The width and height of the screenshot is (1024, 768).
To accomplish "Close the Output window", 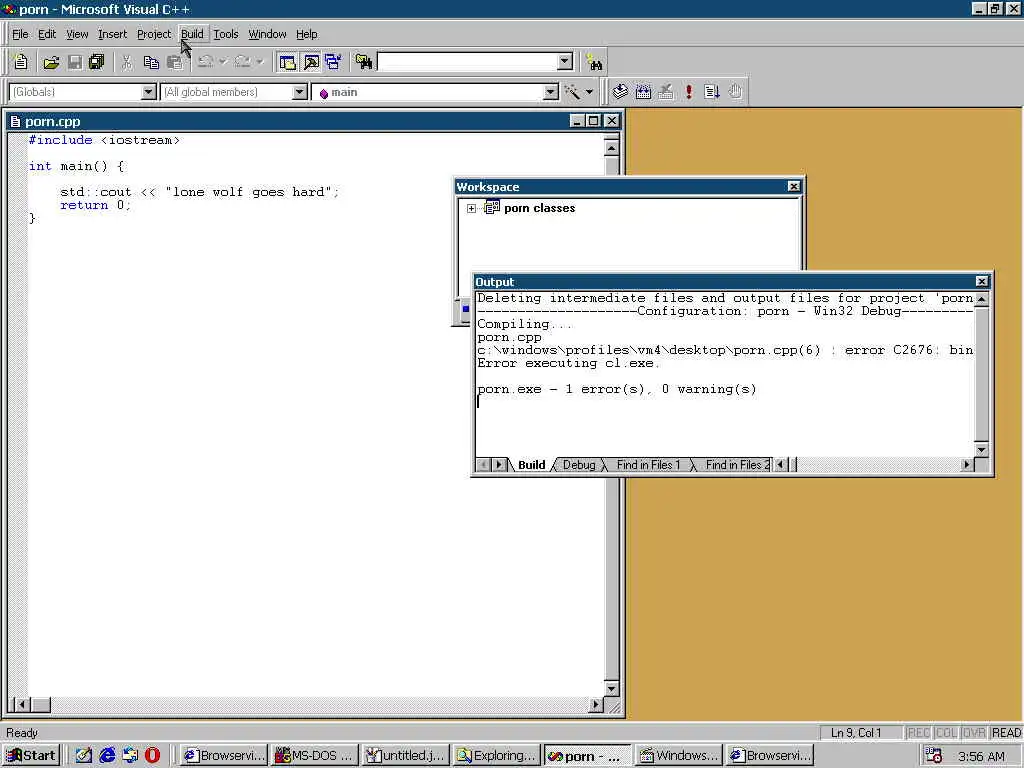I will [x=982, y=281].
